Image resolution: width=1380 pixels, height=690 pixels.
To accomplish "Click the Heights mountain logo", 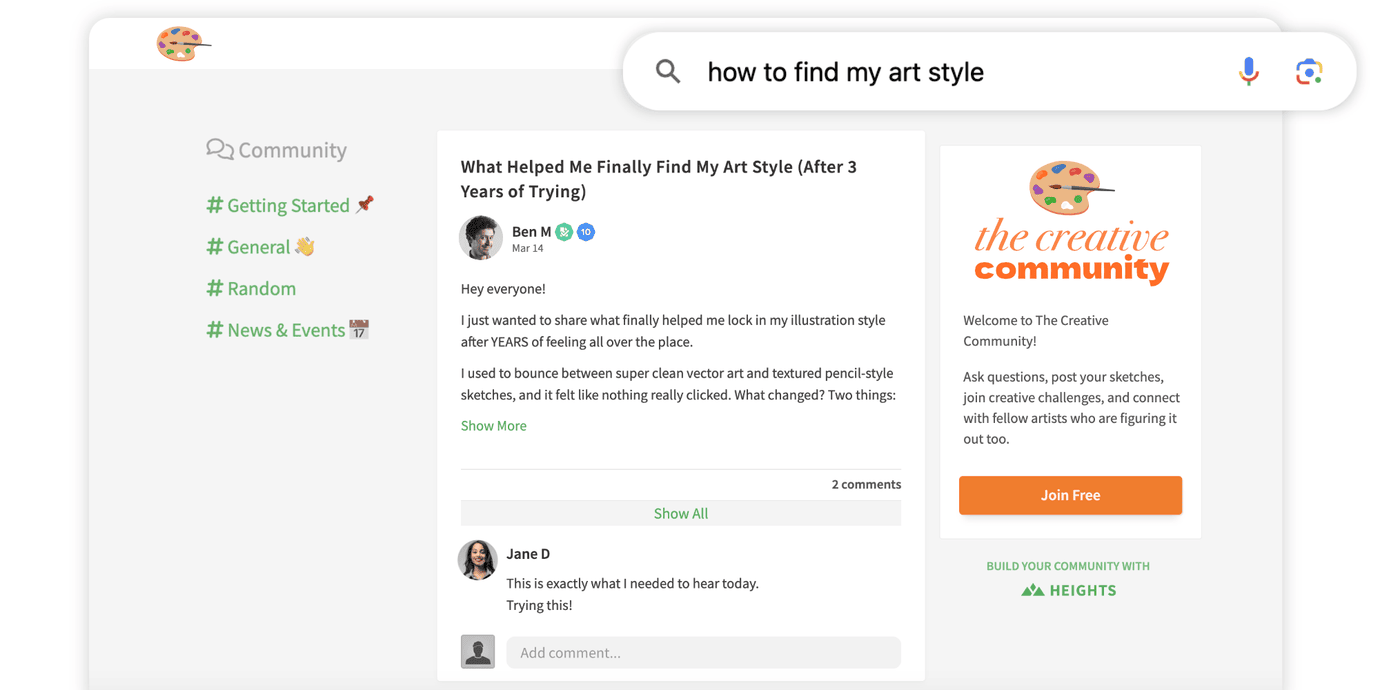I will pyautogui.click(x=1033, y=590).
